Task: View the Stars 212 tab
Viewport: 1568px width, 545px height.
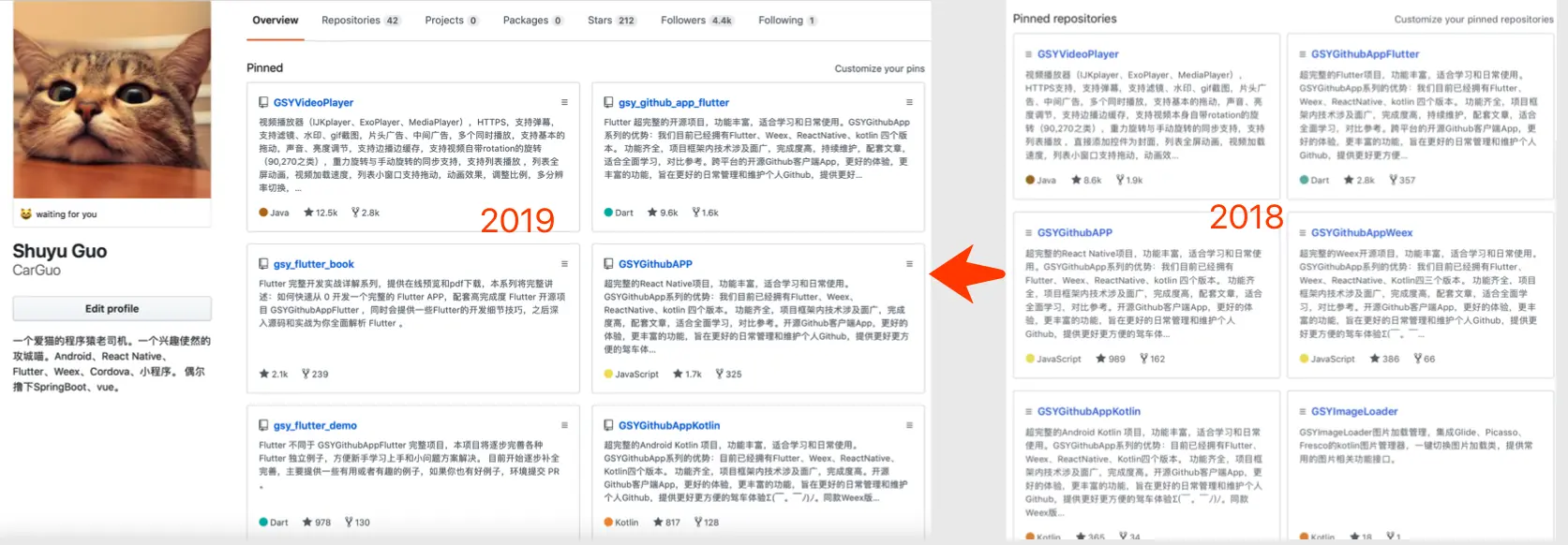Action: coord(611,20)
